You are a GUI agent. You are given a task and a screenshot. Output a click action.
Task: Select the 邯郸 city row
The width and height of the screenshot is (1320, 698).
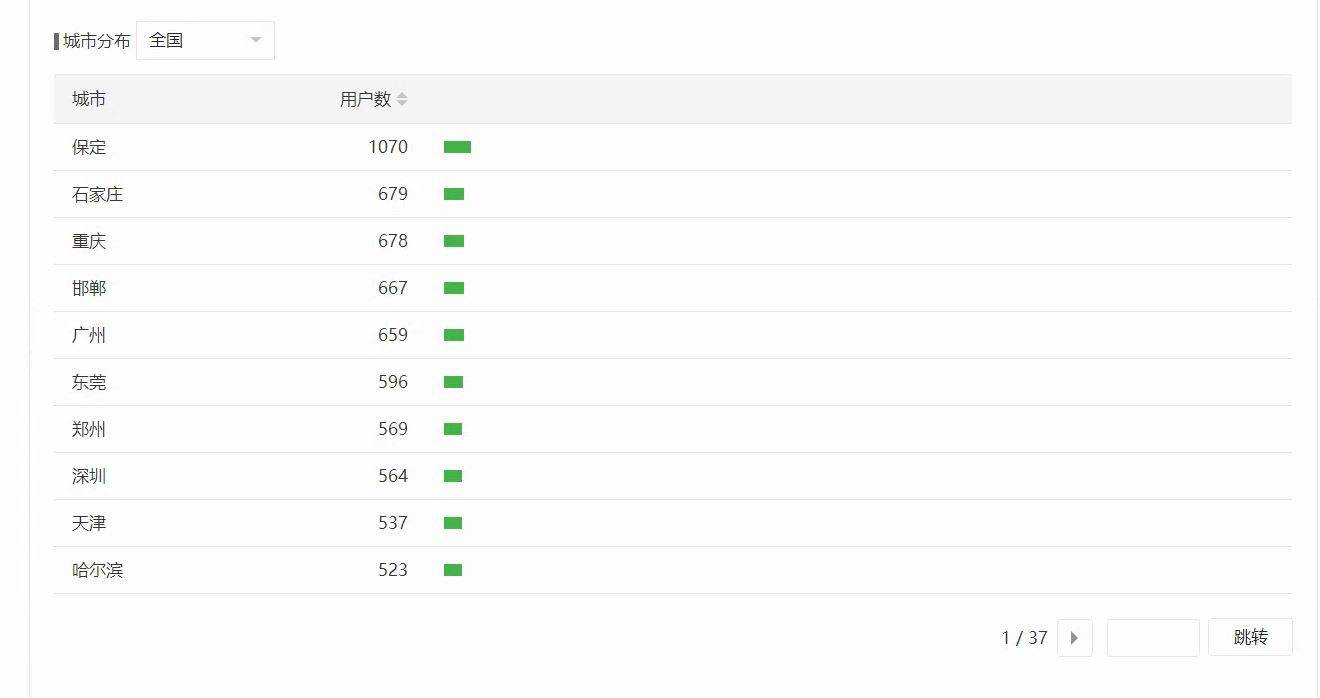coord(672,288)
